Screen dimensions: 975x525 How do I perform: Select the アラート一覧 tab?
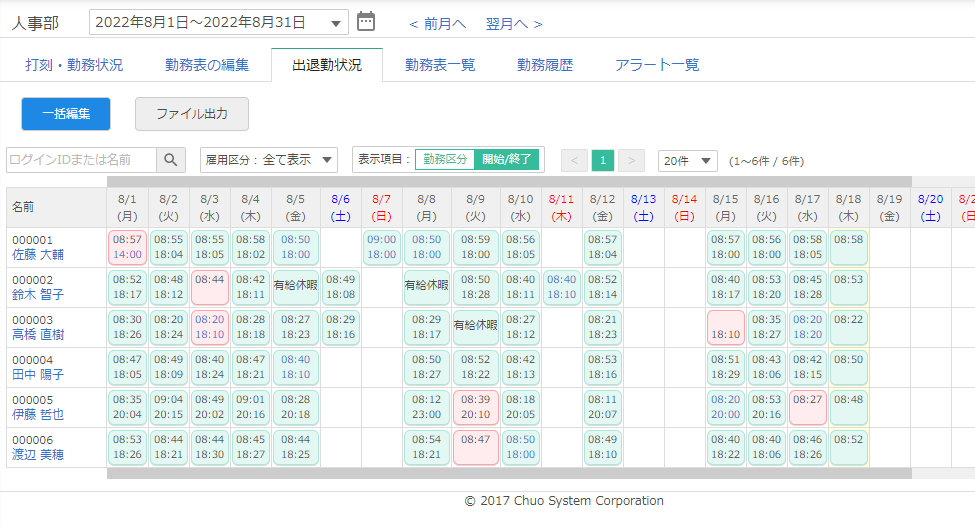coord(657,65)
